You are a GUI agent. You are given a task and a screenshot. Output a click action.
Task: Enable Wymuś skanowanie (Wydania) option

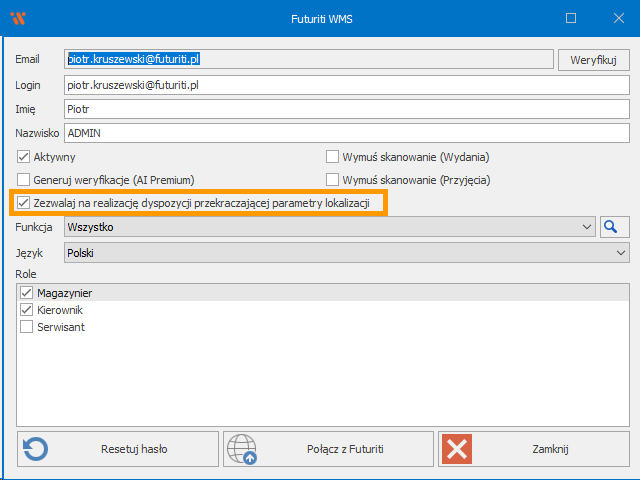[x=333, y=157]
